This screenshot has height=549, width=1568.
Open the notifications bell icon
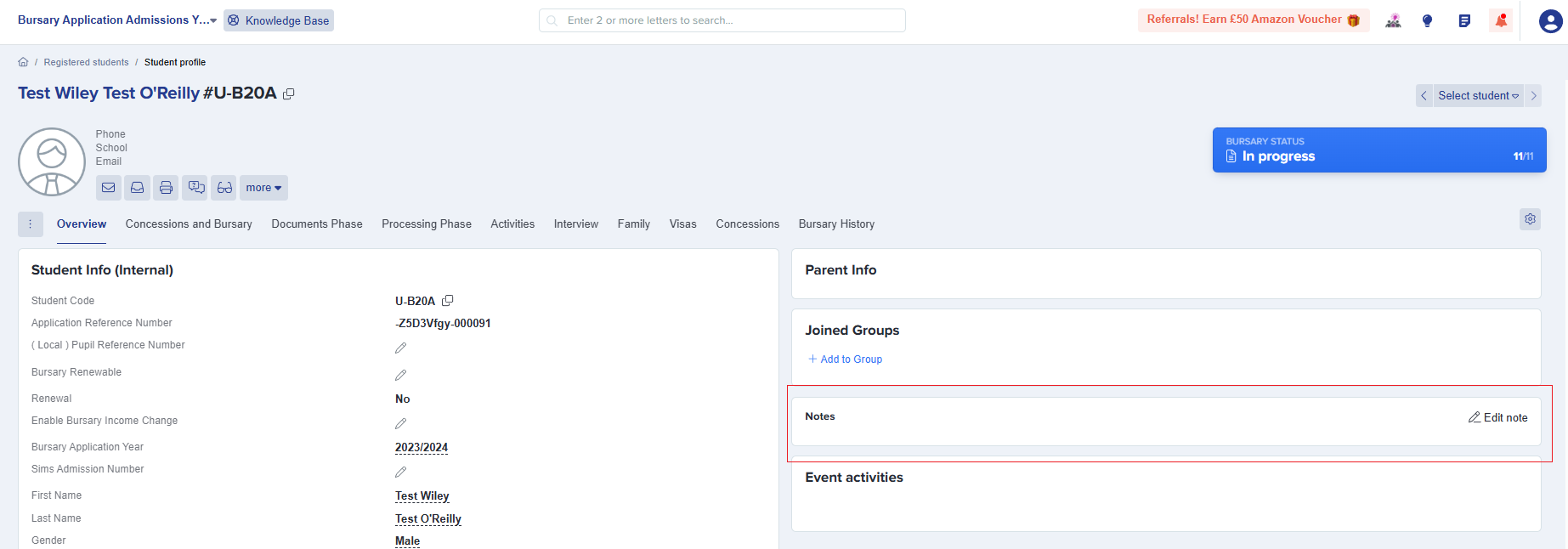tap(1501, 20)
